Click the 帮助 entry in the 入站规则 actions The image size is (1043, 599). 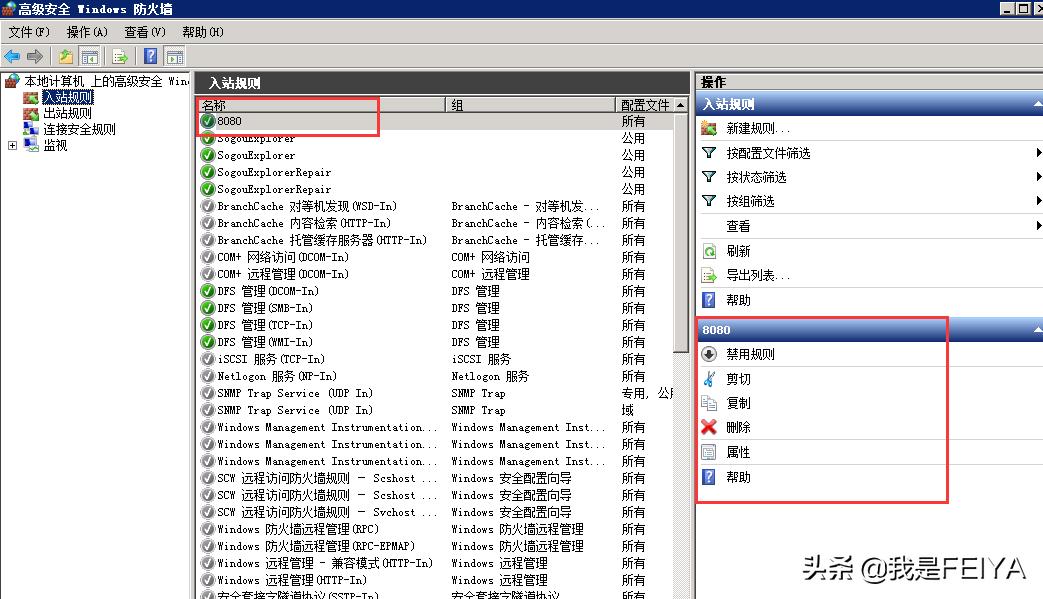738,300
